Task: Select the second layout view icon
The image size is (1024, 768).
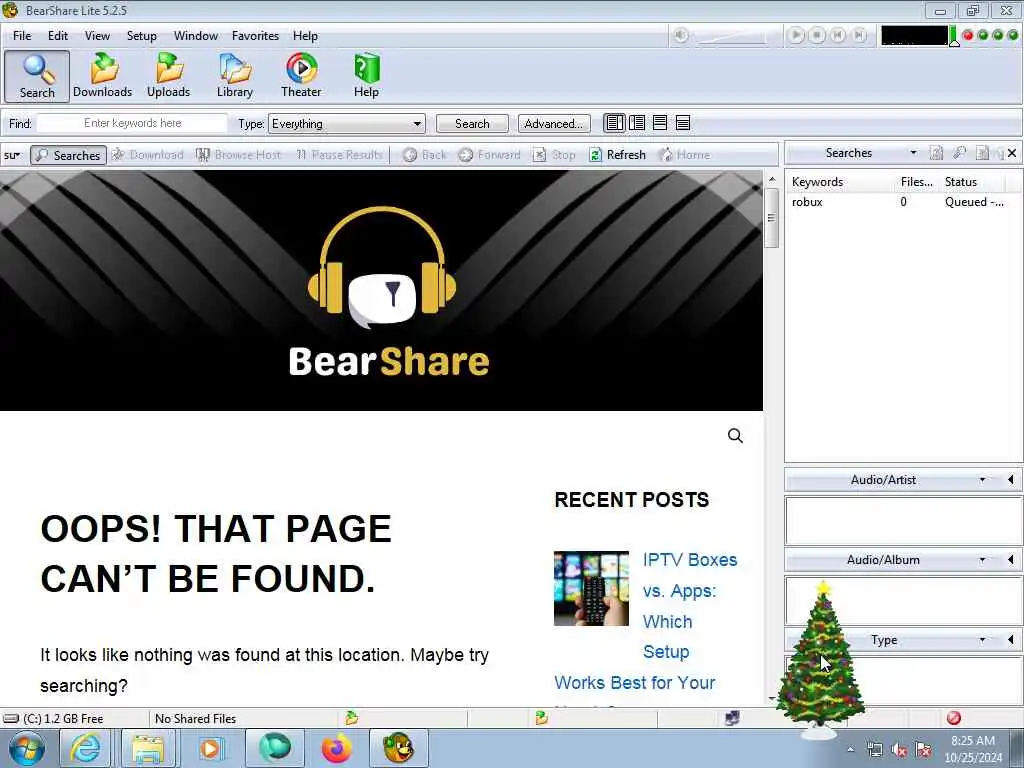Action: pyautogui.click(x=637, y=123)
